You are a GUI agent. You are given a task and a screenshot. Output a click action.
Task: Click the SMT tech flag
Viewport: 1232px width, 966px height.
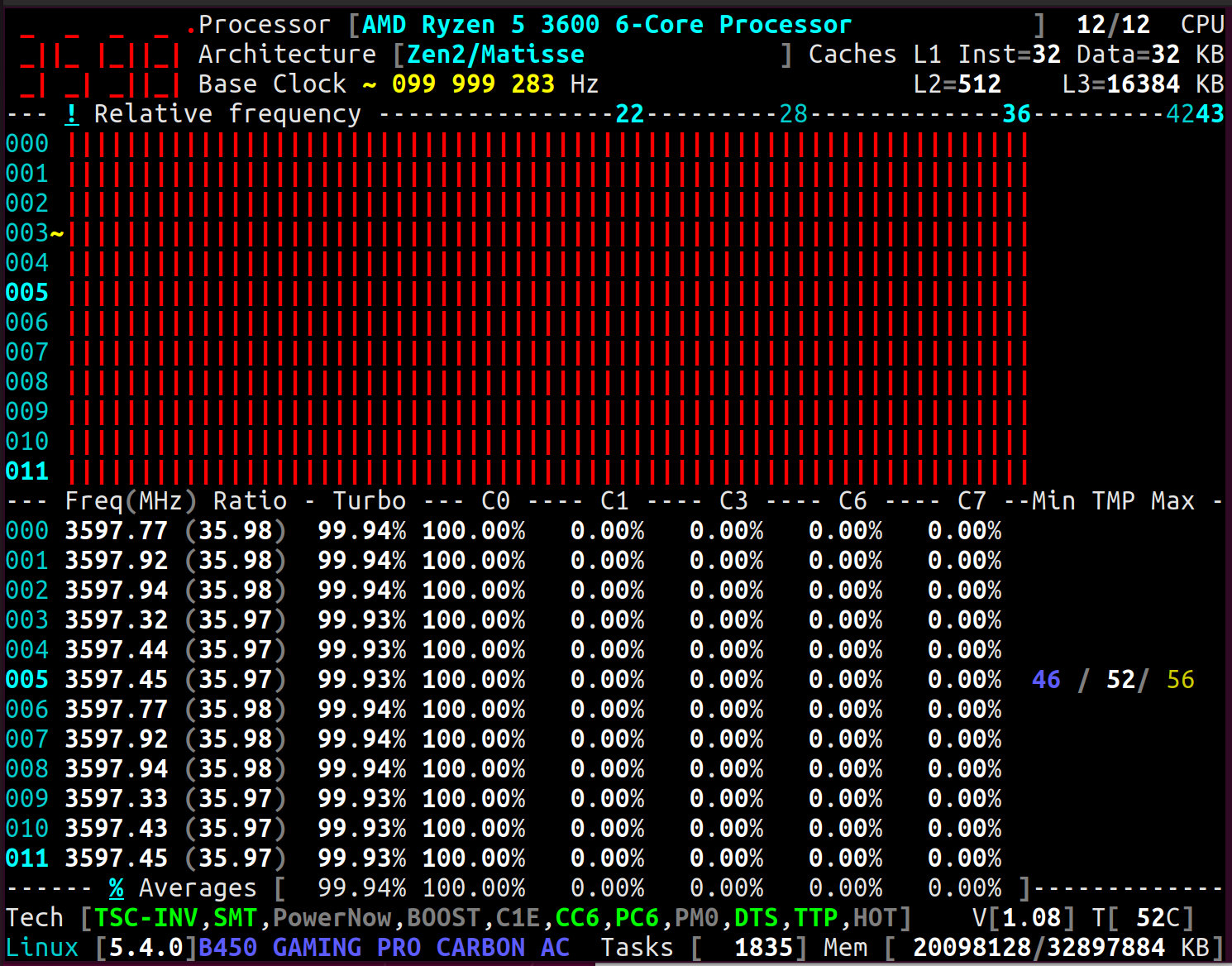235,918
